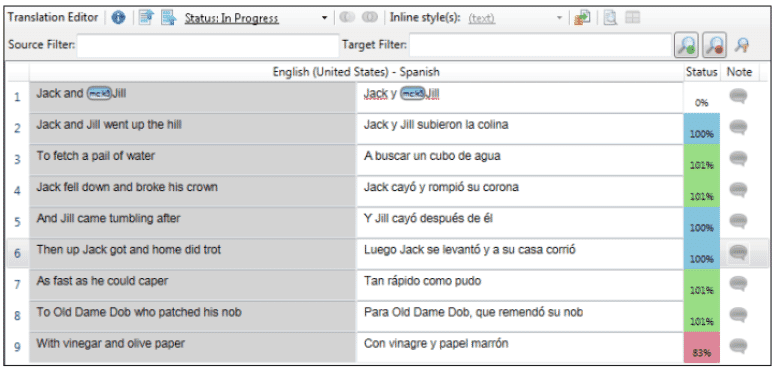Click green 101% status of row 4
Screen dimensions: 776x372
(x=702, y=191)
